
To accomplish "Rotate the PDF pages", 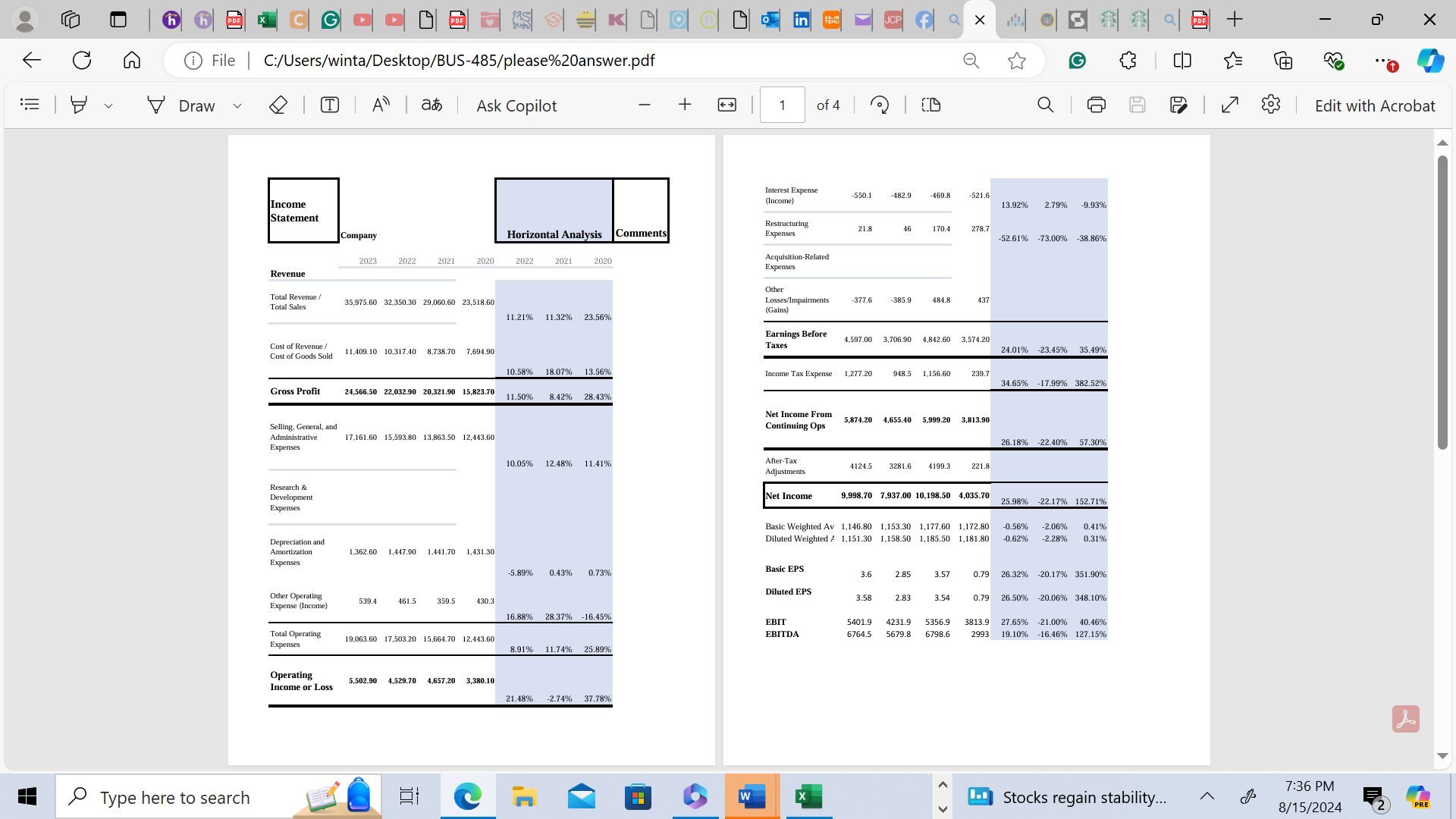I will [880, 105].
